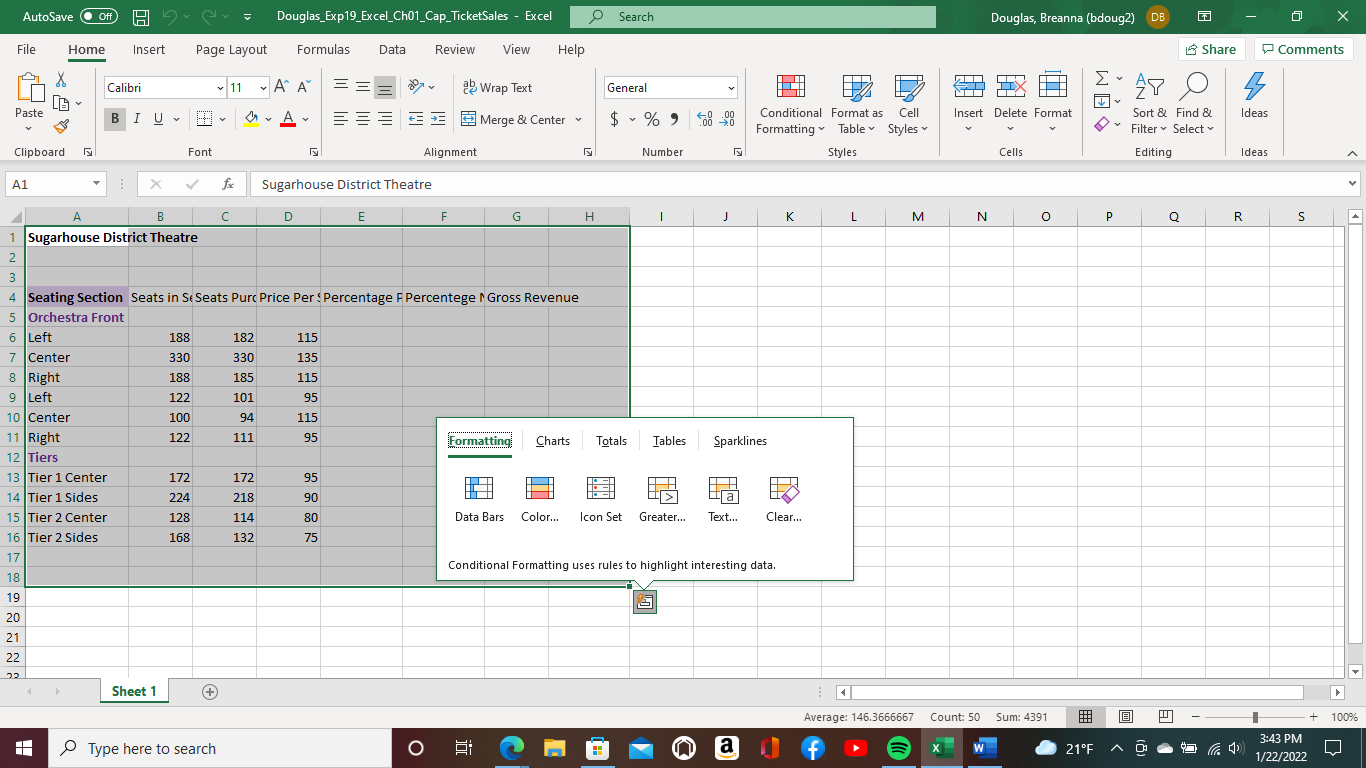Click Zoom In on the zoom slider
The image size is (1366, 768).
tap(1313, 717)
